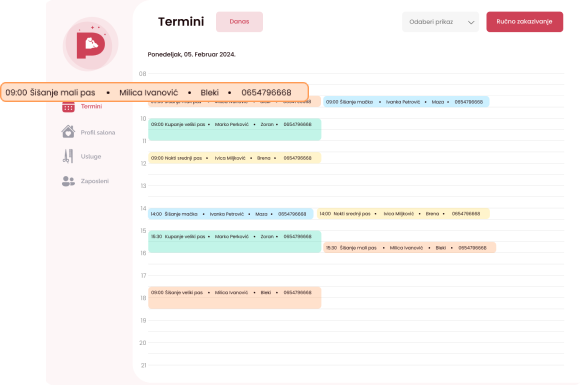The image size is (581, 385).
Task: Open the 09:00 Kupanje veliki pas appointment
Action: point(235,129)
